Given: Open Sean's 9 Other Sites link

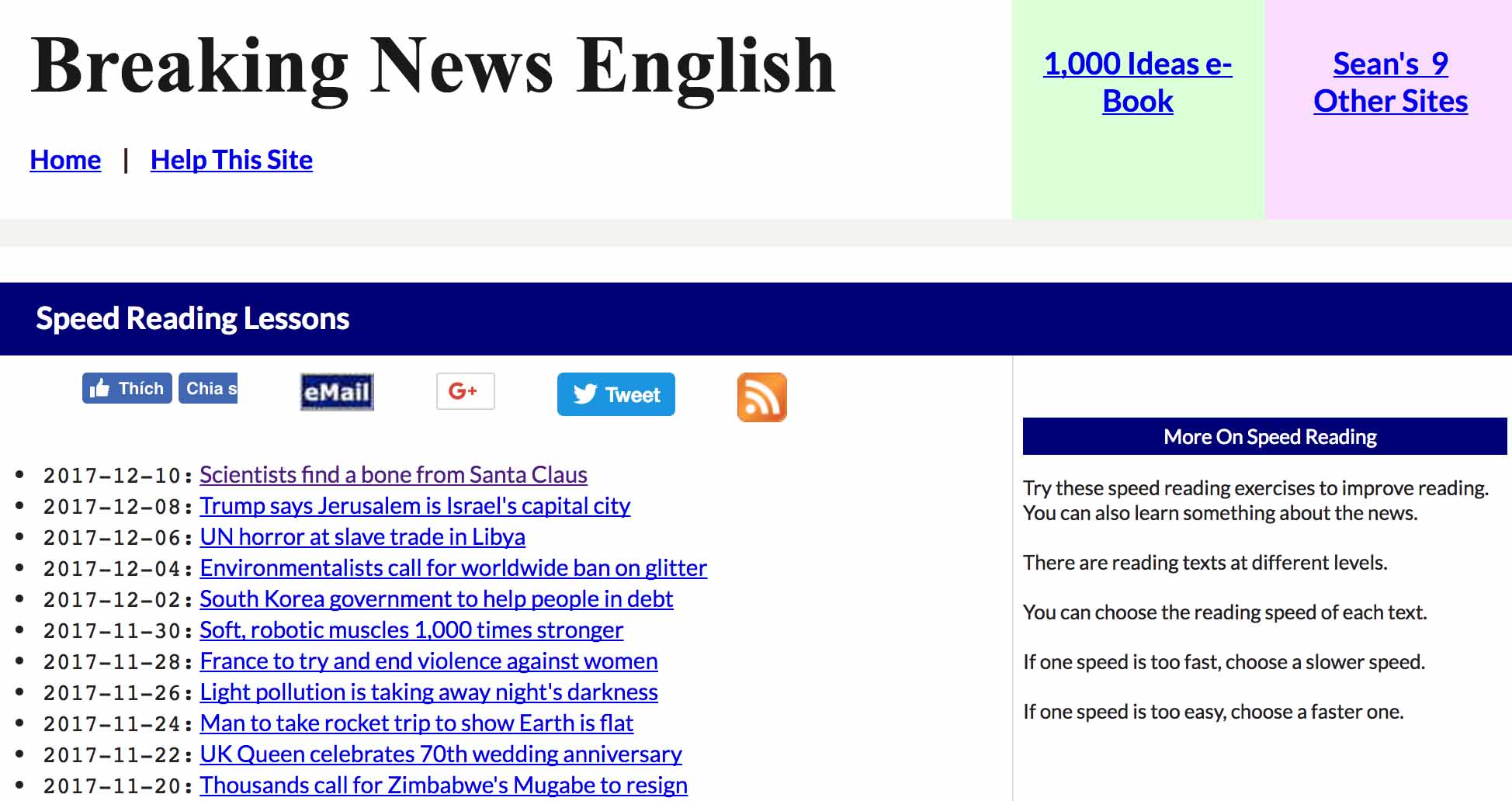Looking at the screenshot, I should point(1390,82).
